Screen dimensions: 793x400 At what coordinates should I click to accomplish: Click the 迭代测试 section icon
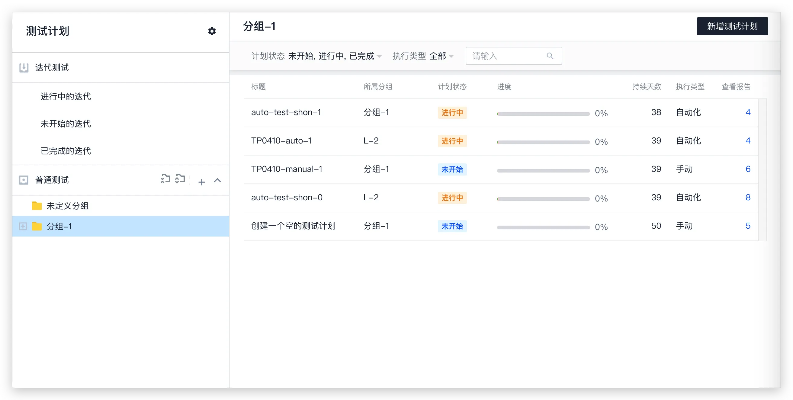coord(24,68)
